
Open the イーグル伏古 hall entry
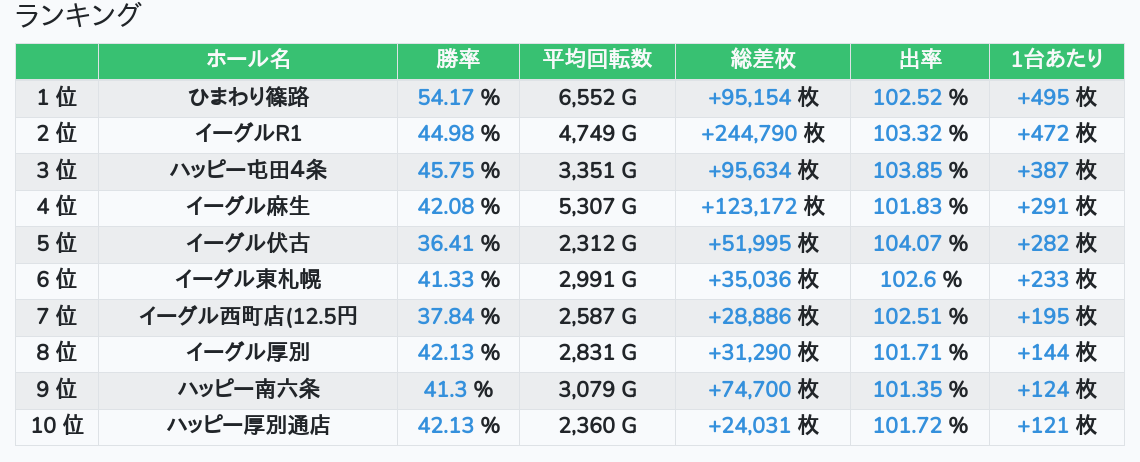click(x=248, y=243)
